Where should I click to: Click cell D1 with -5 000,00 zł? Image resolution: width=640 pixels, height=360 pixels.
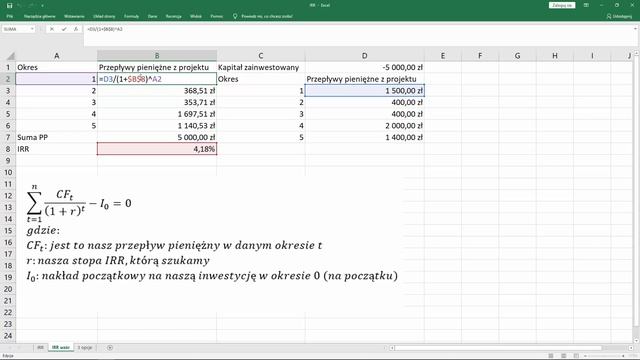click(364, 67)
